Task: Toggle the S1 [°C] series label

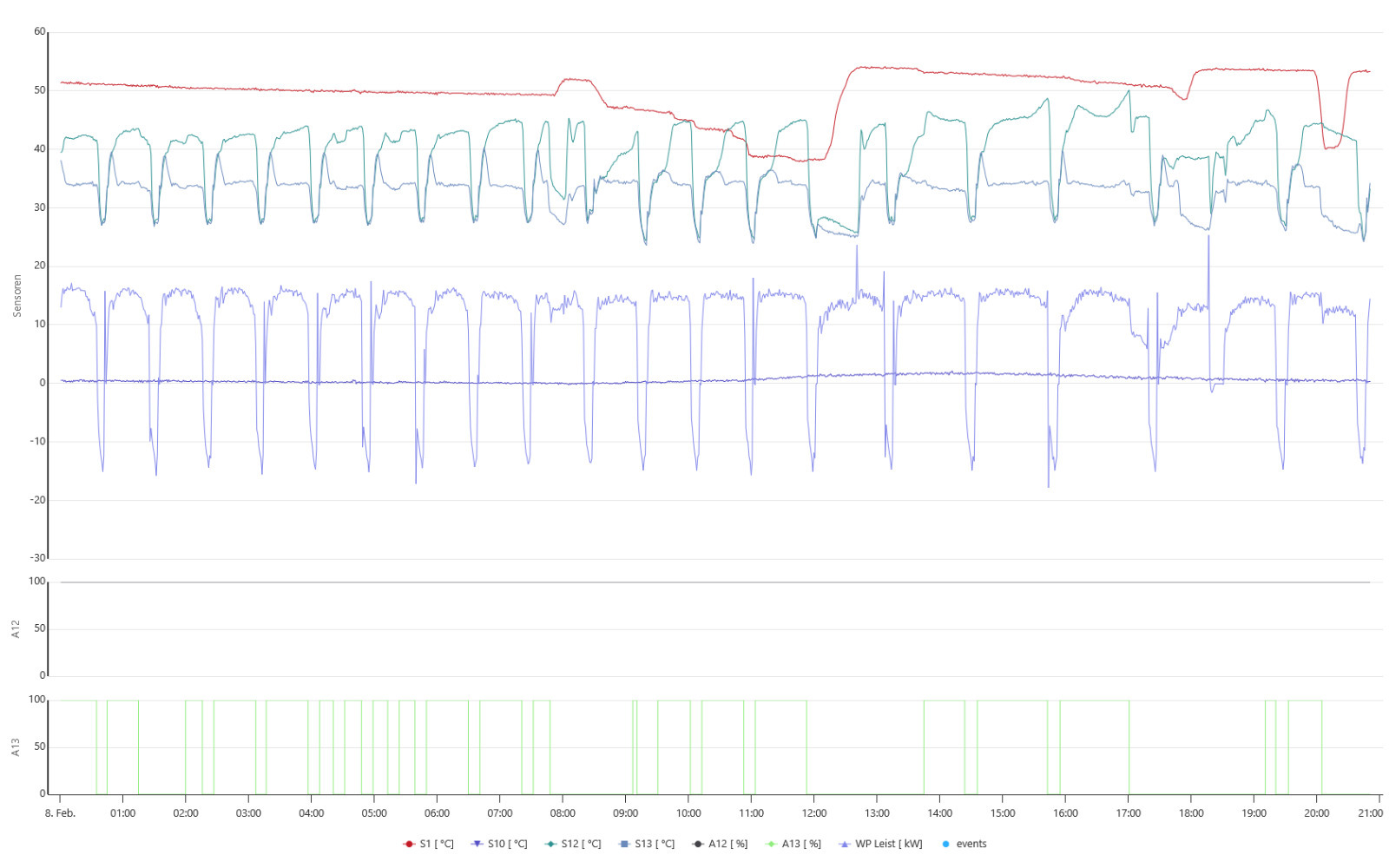Action: (x=437, y=844)
